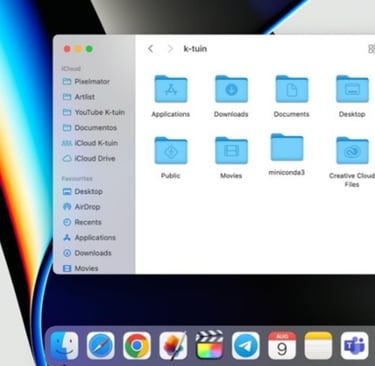Viewport: 375px width, 366px height.
Task: Open the Documents folder icon
Action: pyautogui.click(x=292, y=89)
